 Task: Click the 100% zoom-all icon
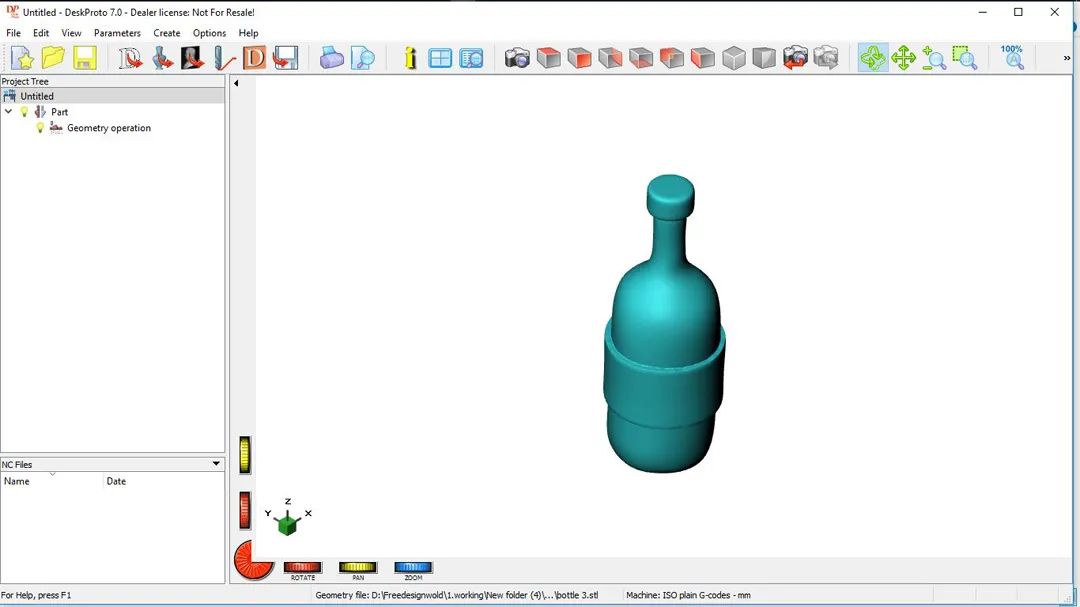[x=1012, y=58]
